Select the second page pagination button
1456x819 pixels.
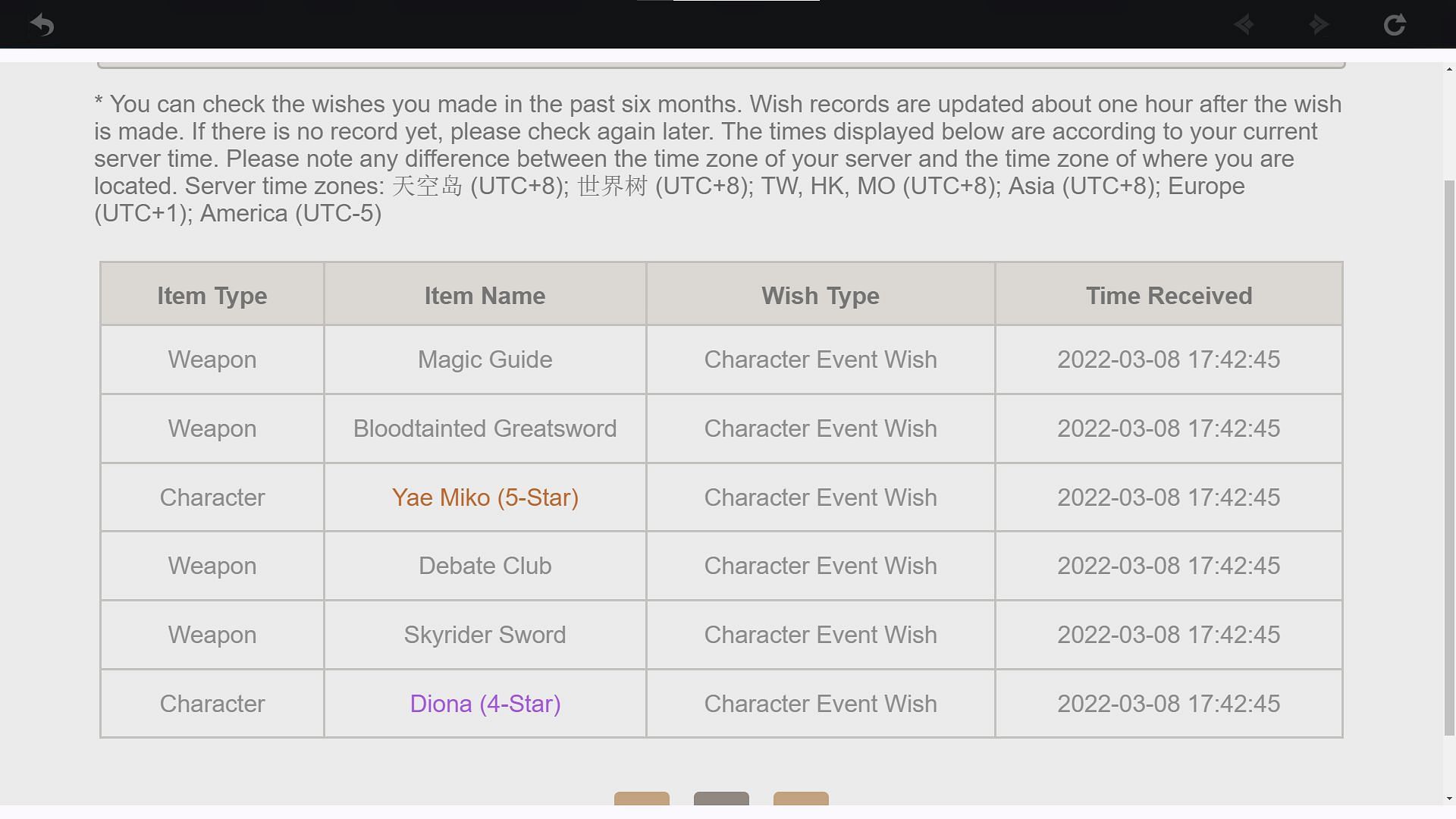coord(721,800)
